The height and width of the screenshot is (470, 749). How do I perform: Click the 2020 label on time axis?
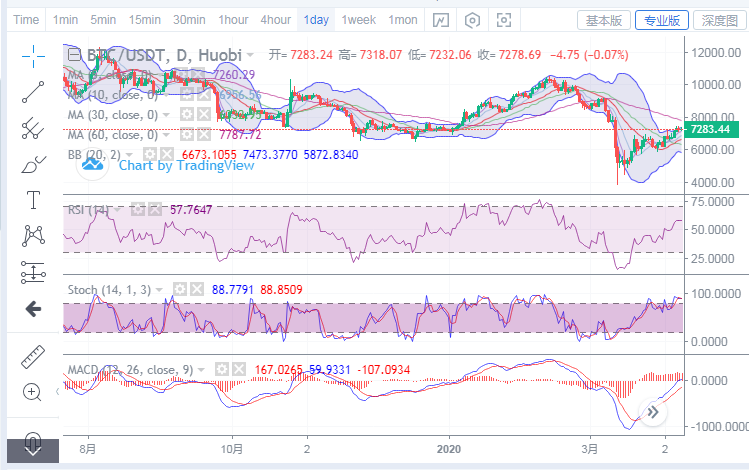point(449,449)
